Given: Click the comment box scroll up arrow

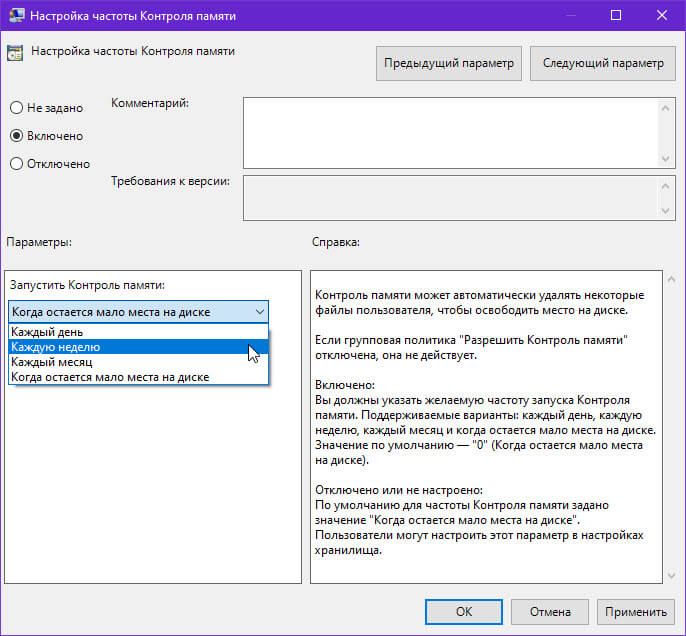Looking at the screenshot, I should click(x=665, y=108).
